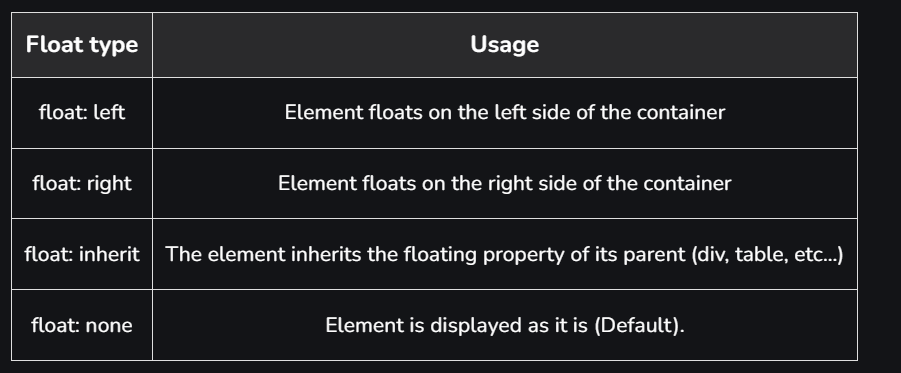Click the 'Float type' column header
The width and height of the screenshot is (901, 373).
click(x=82, y=45)
